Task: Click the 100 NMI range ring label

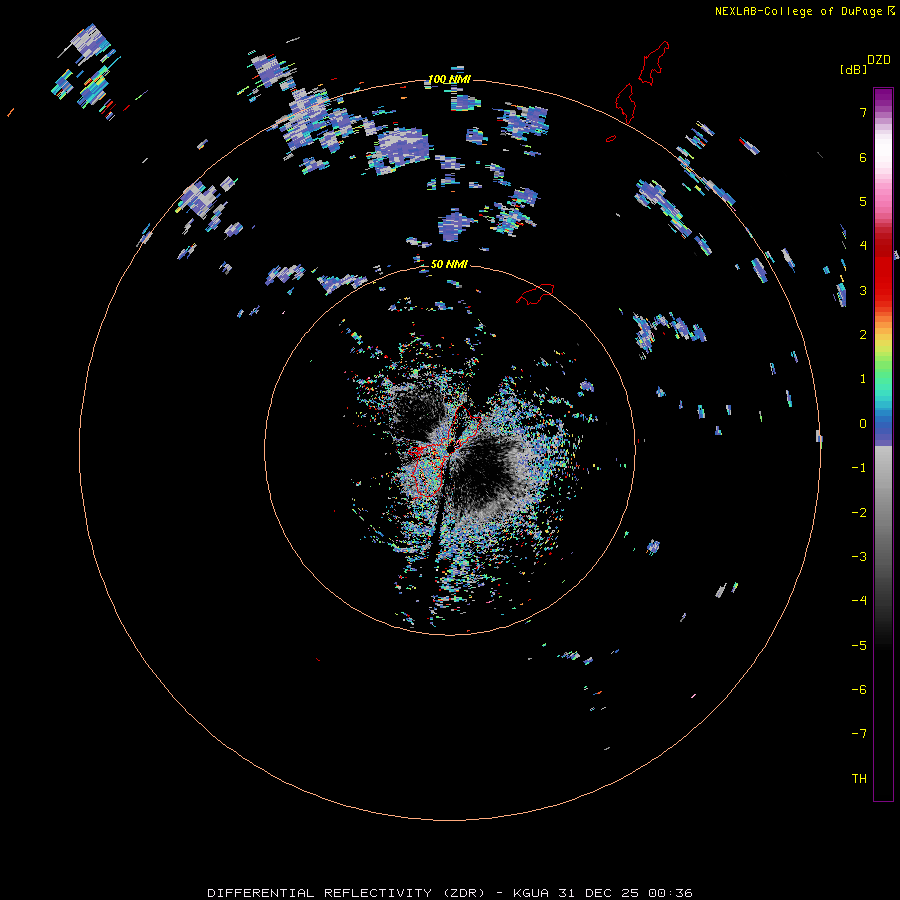Action: [449, 79]
